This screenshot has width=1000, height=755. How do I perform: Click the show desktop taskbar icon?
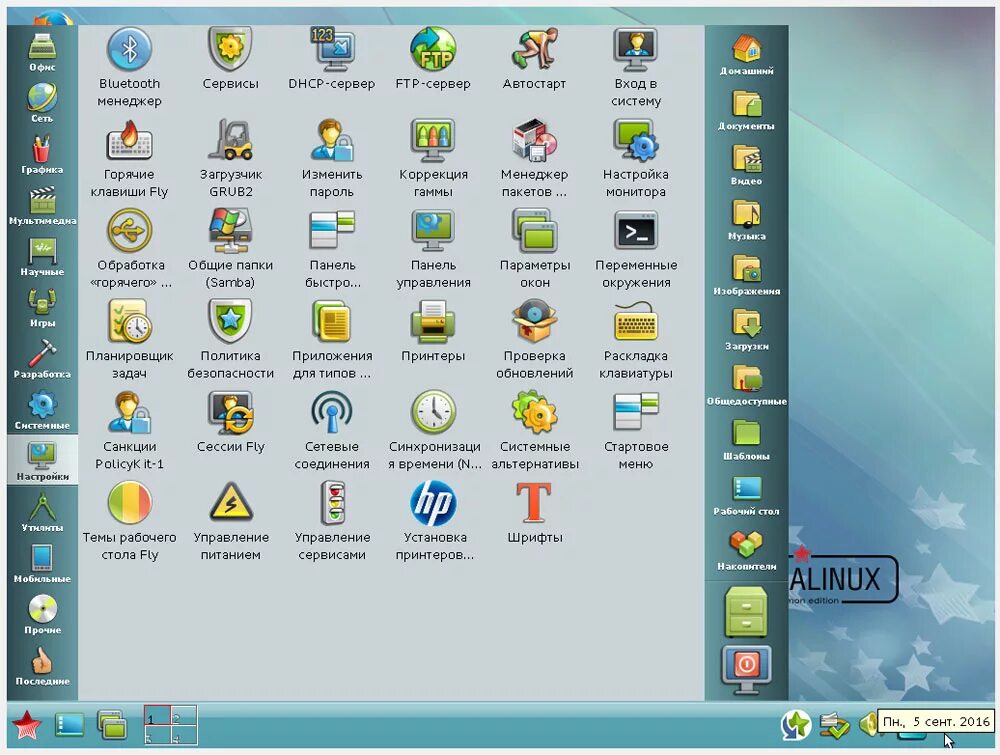coord(70,725)
